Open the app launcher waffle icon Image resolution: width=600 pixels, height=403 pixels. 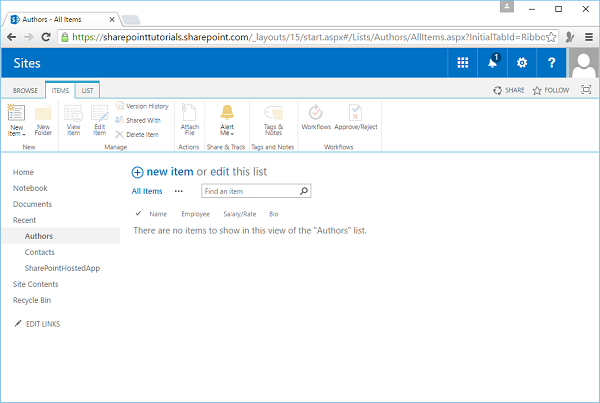pos(463,63)
